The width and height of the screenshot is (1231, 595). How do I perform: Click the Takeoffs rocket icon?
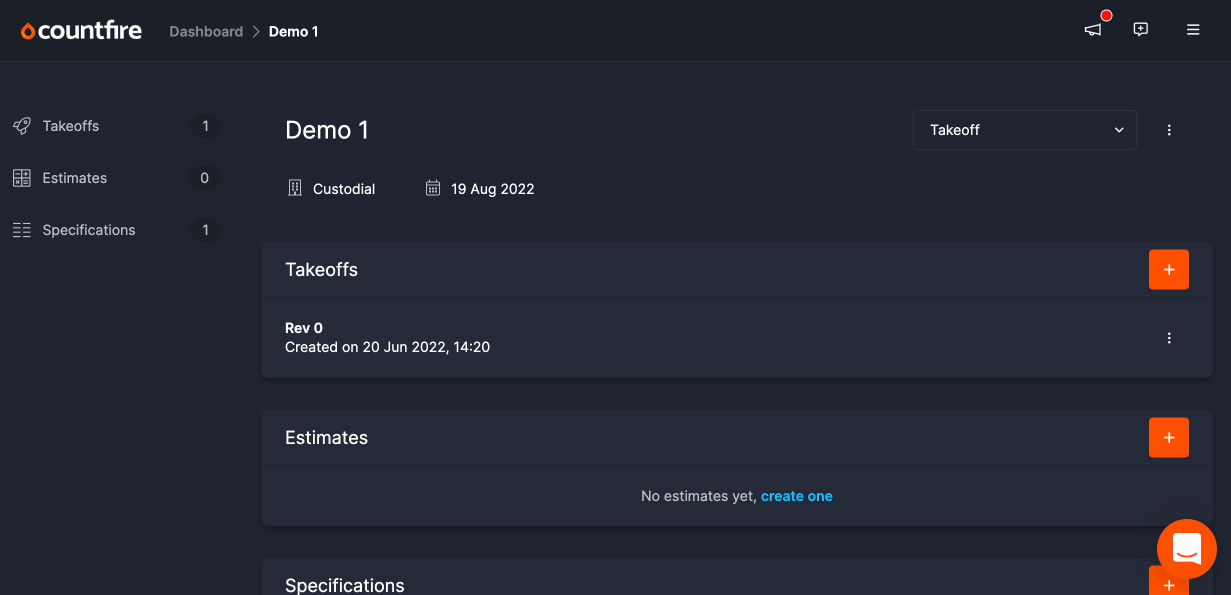pos(22,126)
